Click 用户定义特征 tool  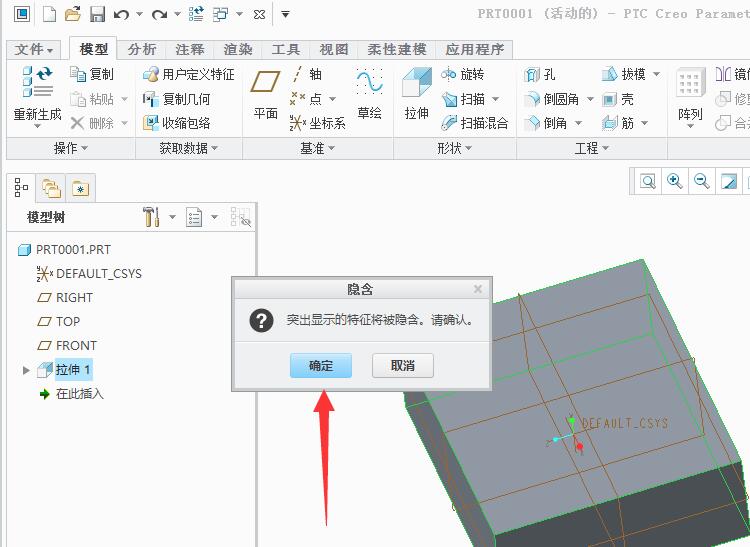(x=188, y=74)
